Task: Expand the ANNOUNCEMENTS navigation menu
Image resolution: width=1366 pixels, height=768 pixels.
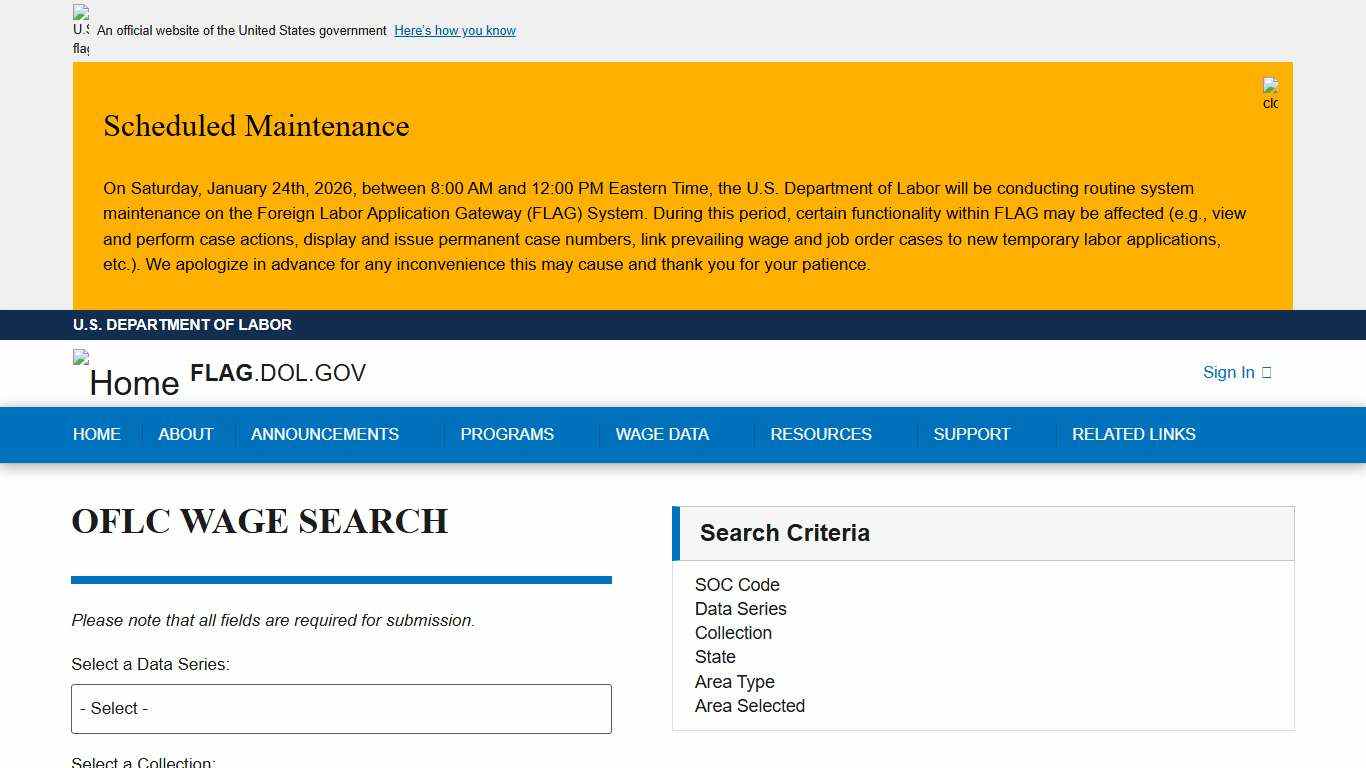Action: [324, 434]
